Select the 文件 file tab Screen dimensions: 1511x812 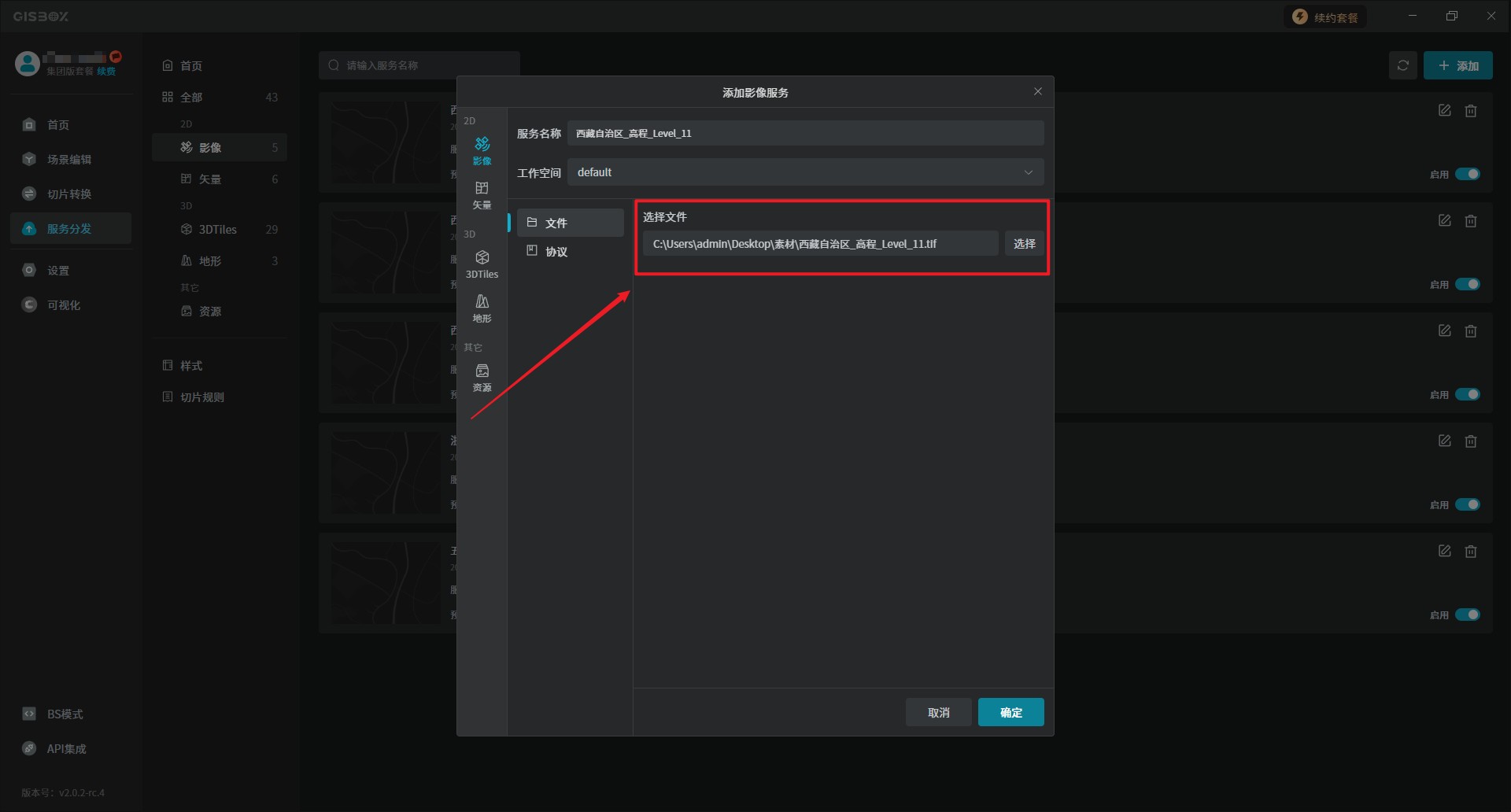point(556,223)
